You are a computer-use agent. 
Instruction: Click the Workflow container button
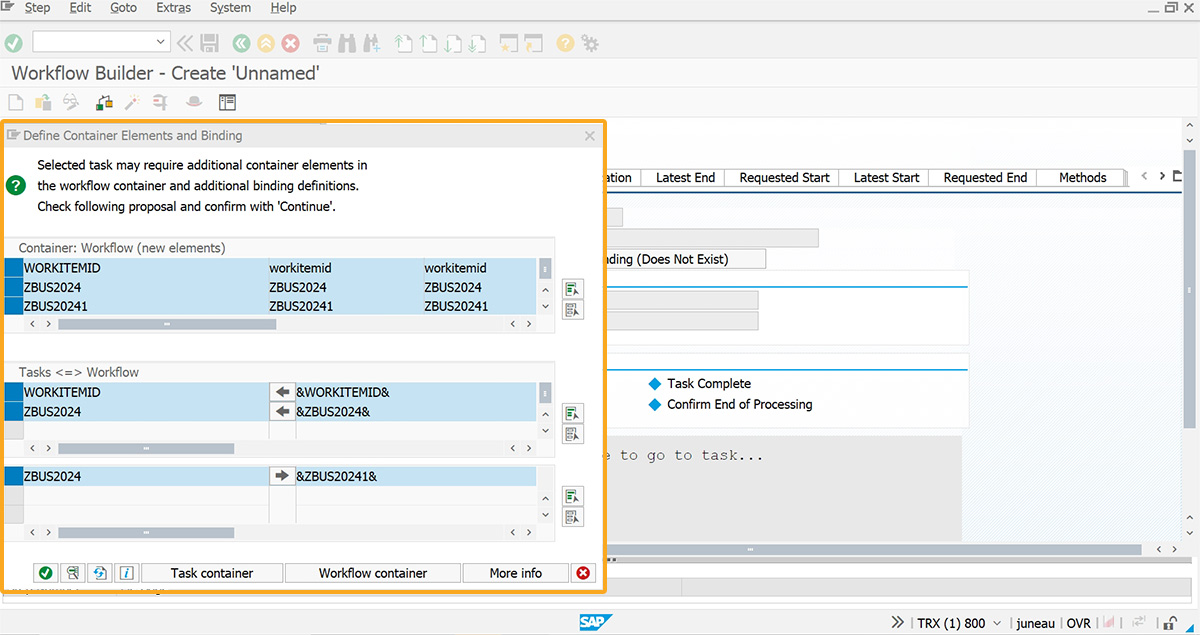point(372,573)
